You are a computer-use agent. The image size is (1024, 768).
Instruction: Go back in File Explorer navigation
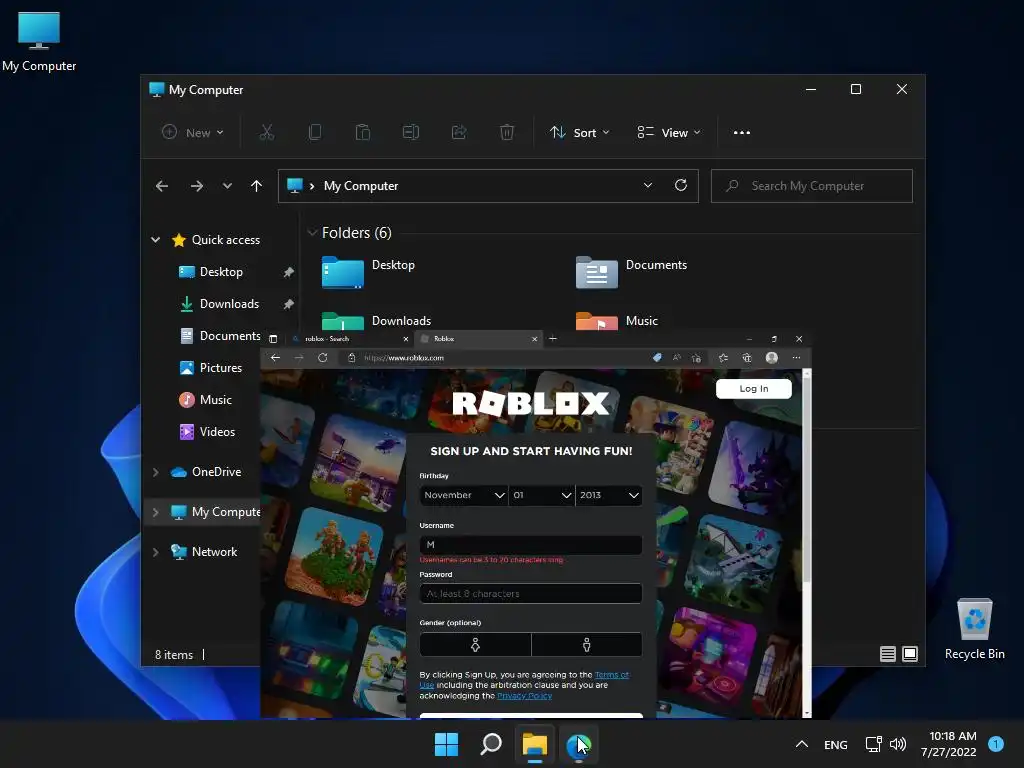click(x=162, y=186)
